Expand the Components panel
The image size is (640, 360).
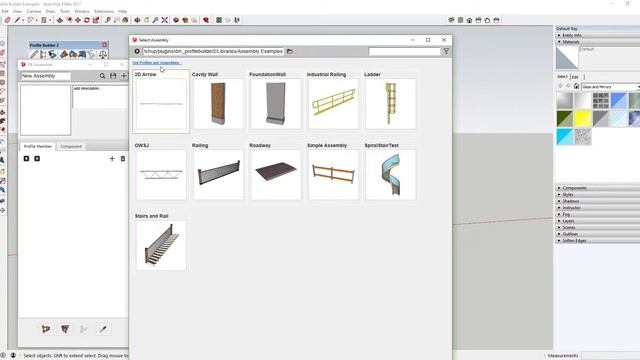tap(598, 188)
